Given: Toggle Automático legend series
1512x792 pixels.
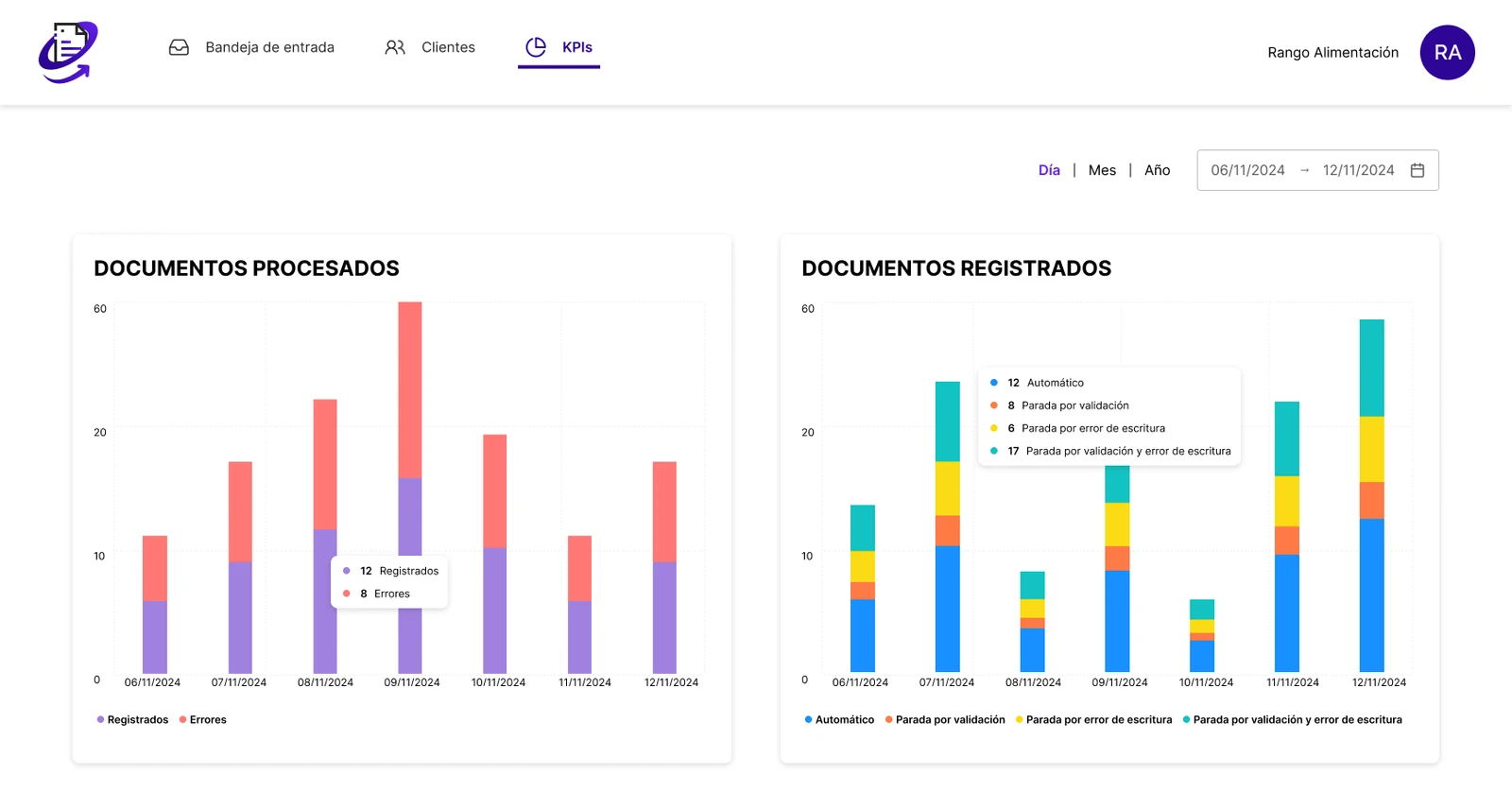Looking at the screenshot, I should pyautogui.click(x=839, y=720).
